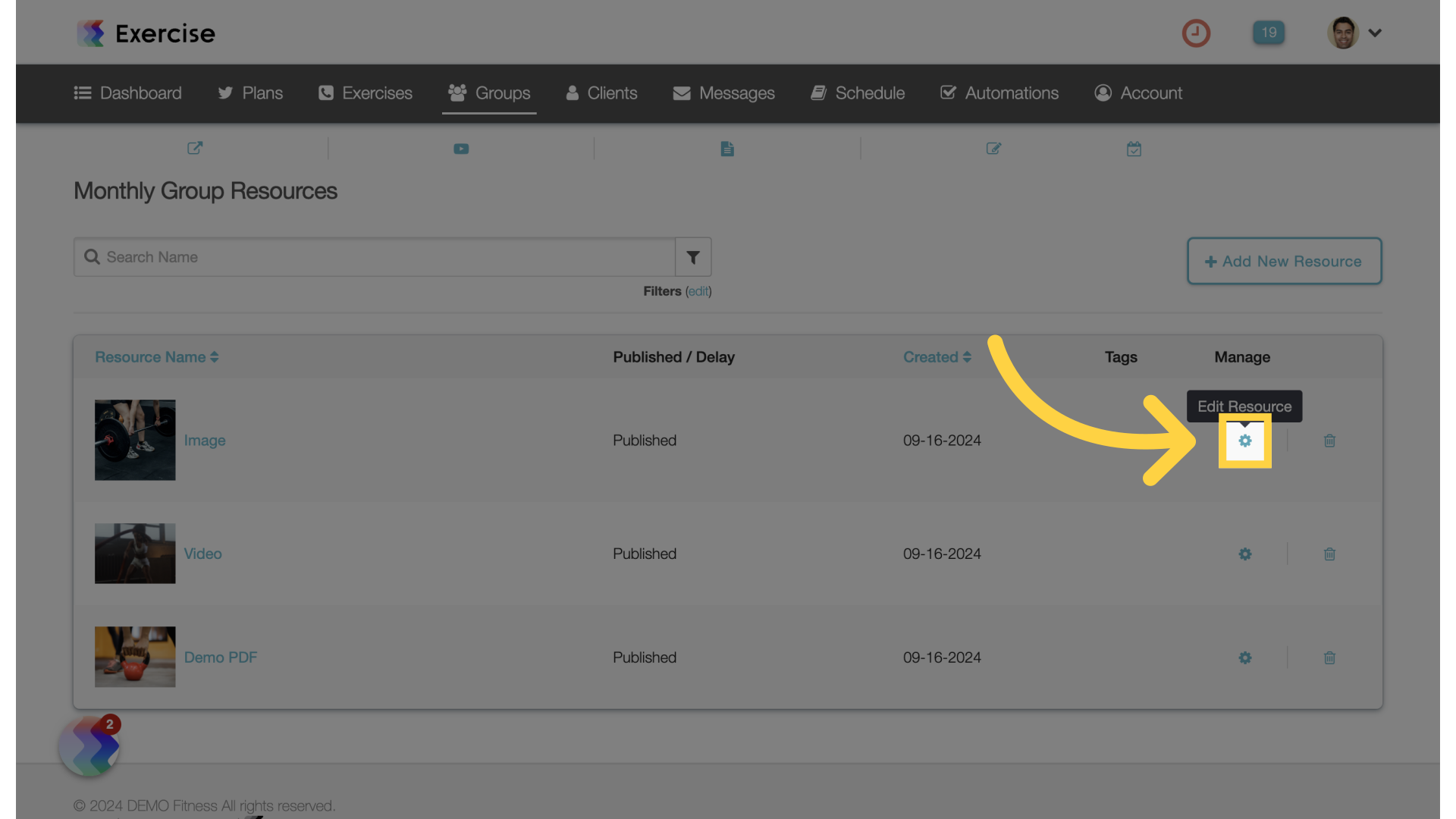Viewport: 1456px width, 819px height.
Task: Open the Exercises navigation tab
Action: 364,93
